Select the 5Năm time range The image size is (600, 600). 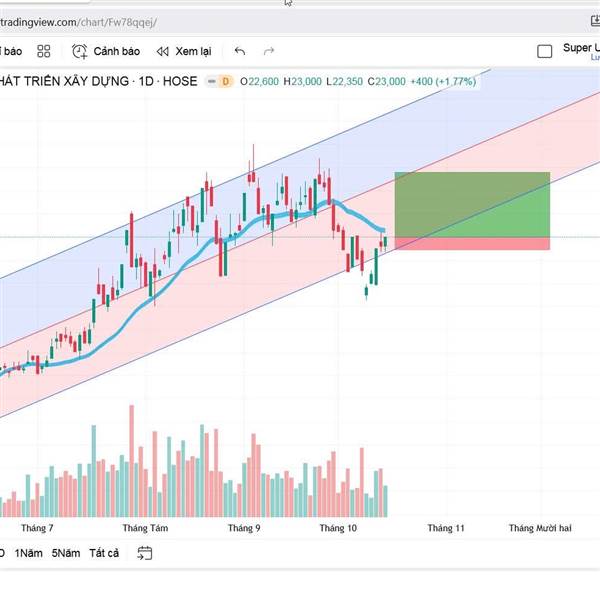tap(66, 553)
